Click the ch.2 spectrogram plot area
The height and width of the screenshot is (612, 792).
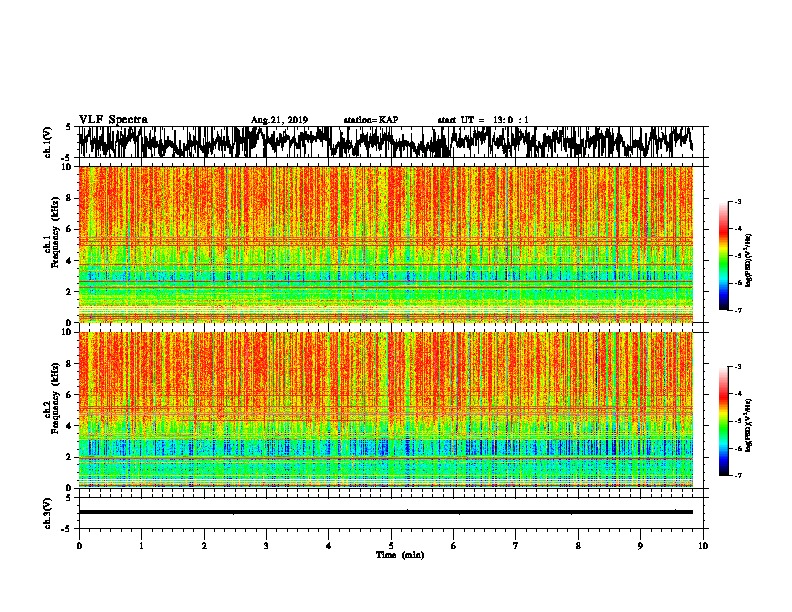point(386,410)
